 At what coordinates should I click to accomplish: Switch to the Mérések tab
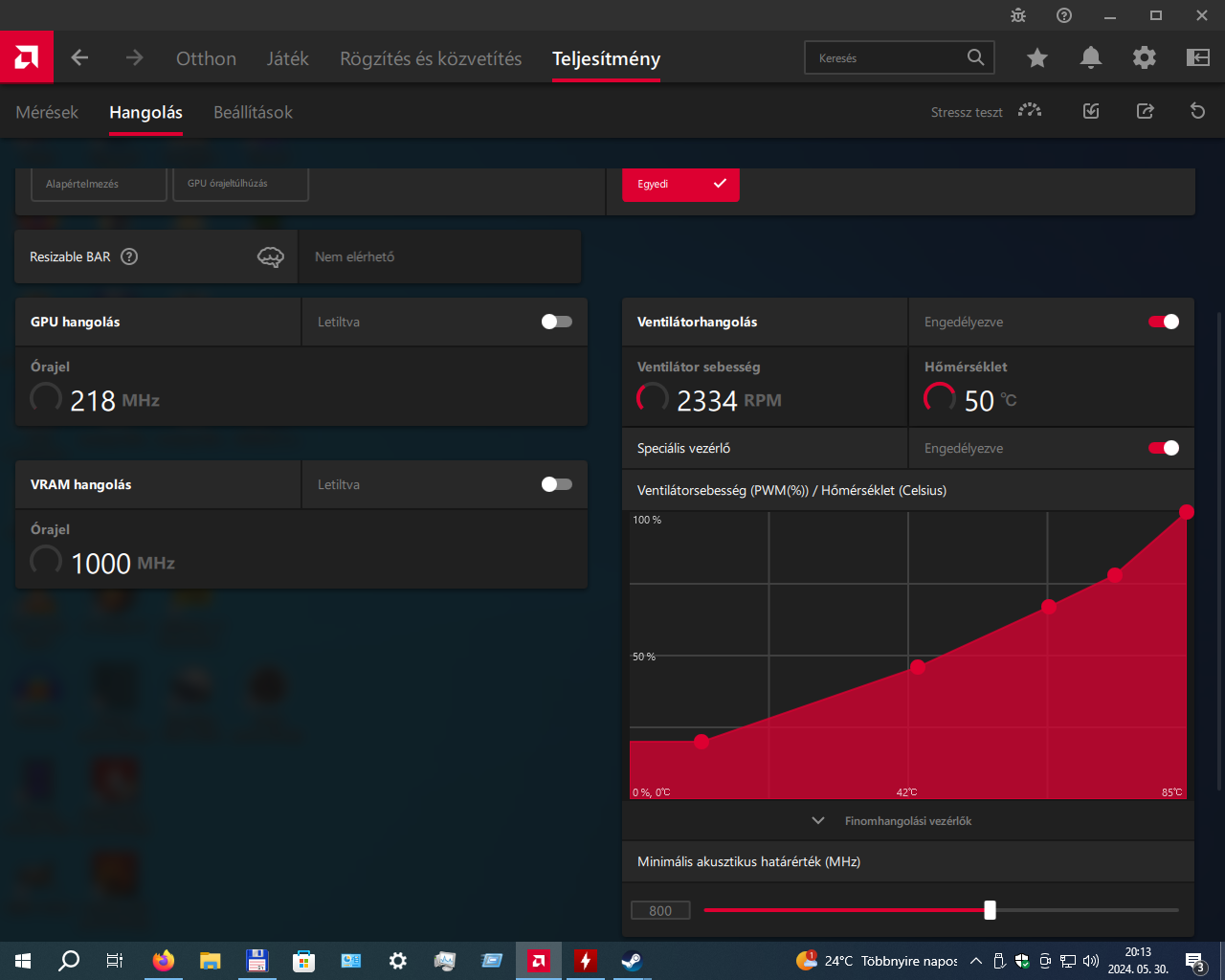pos(46,112)
